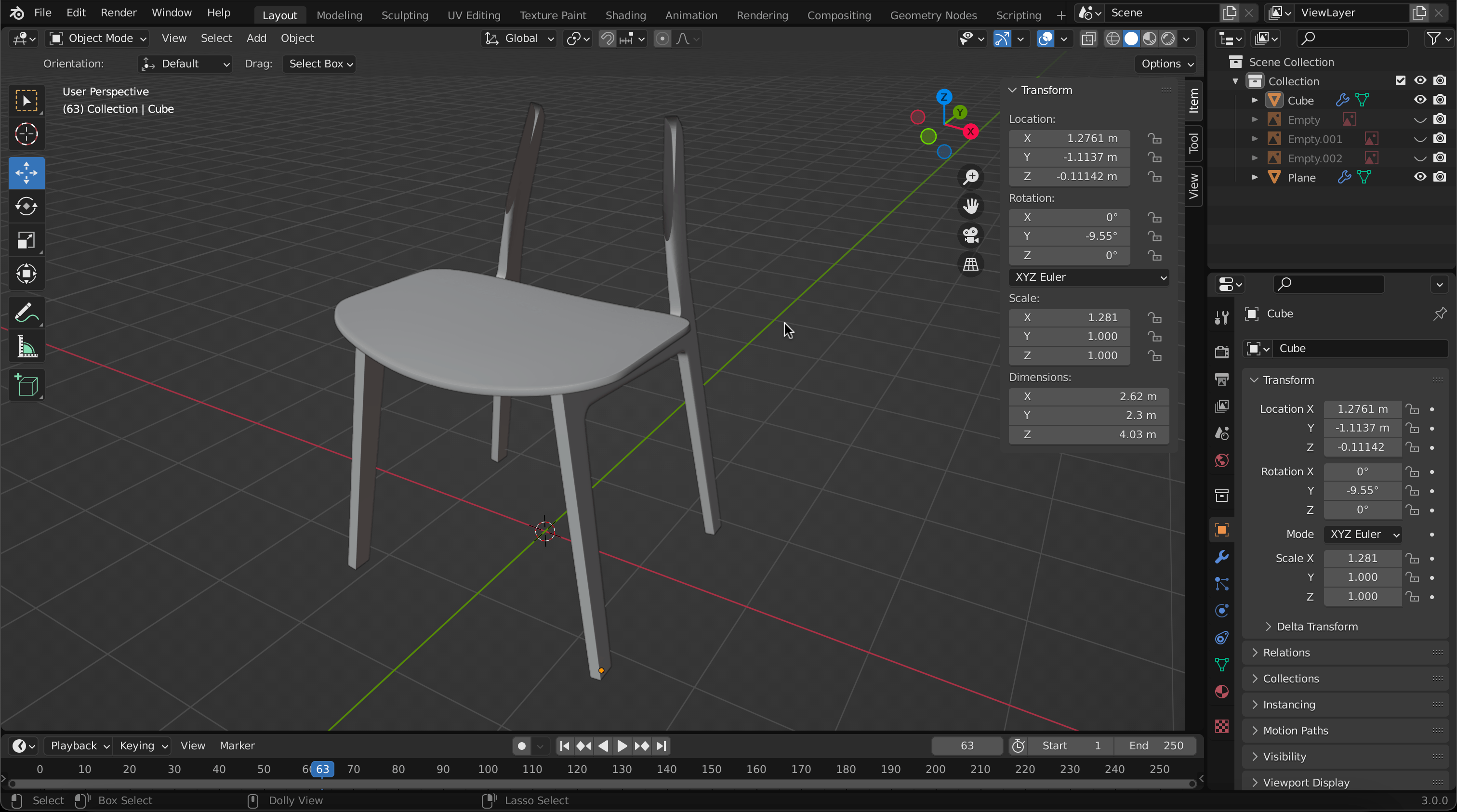Open the Object Constraints properties tab
Screen dimensions: 1457x812
[1222, 638]
